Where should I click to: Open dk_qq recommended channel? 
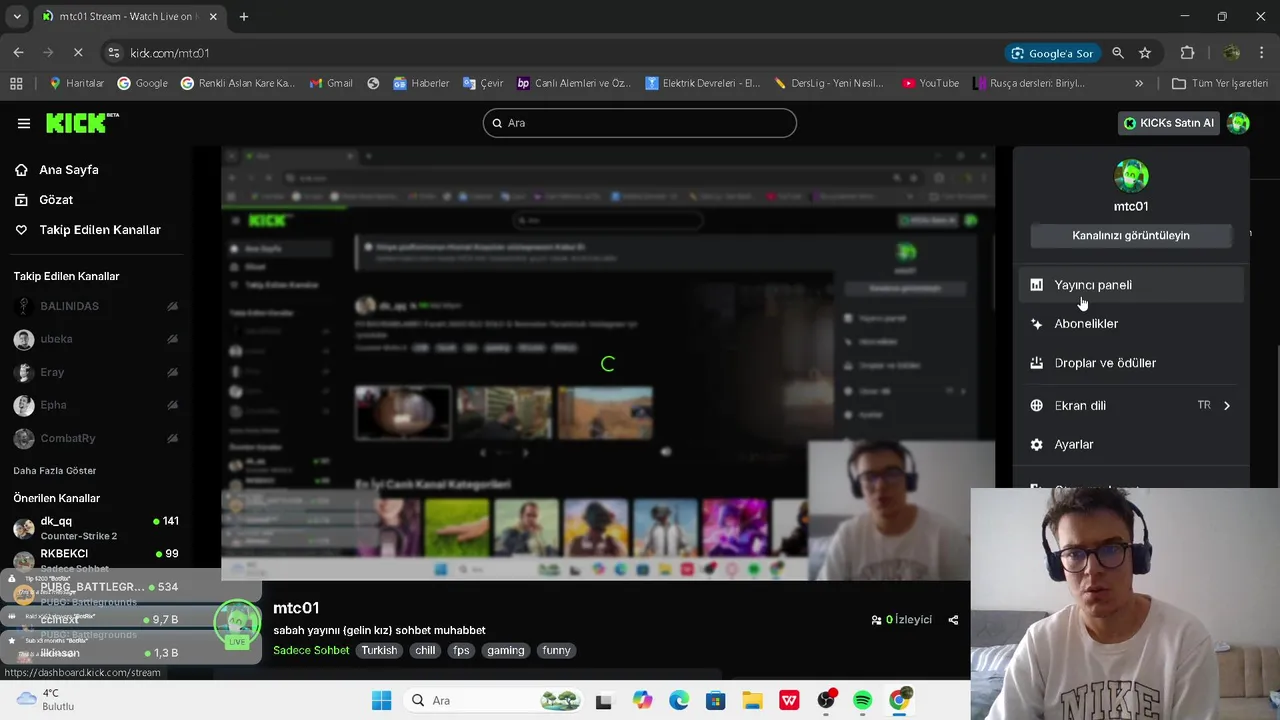click(96, 528)
